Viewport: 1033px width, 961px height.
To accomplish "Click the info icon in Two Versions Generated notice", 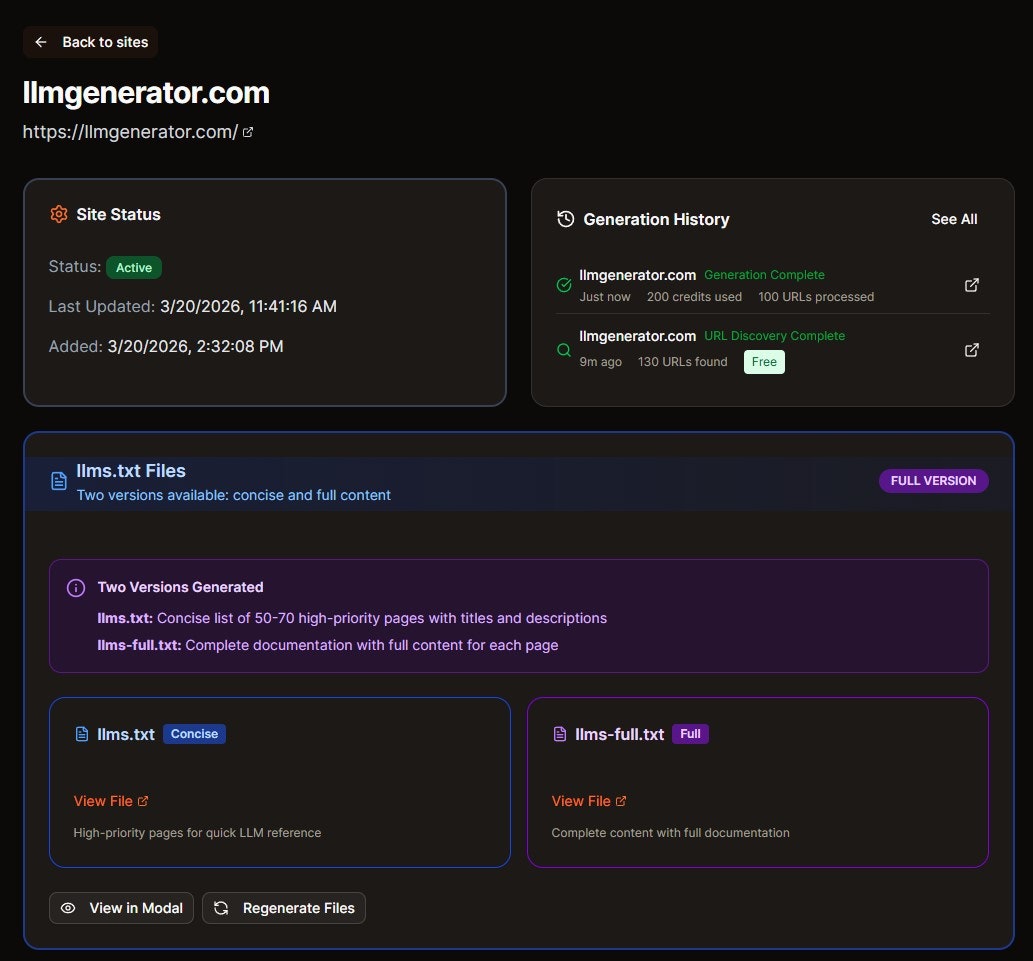I will point(76,588).
